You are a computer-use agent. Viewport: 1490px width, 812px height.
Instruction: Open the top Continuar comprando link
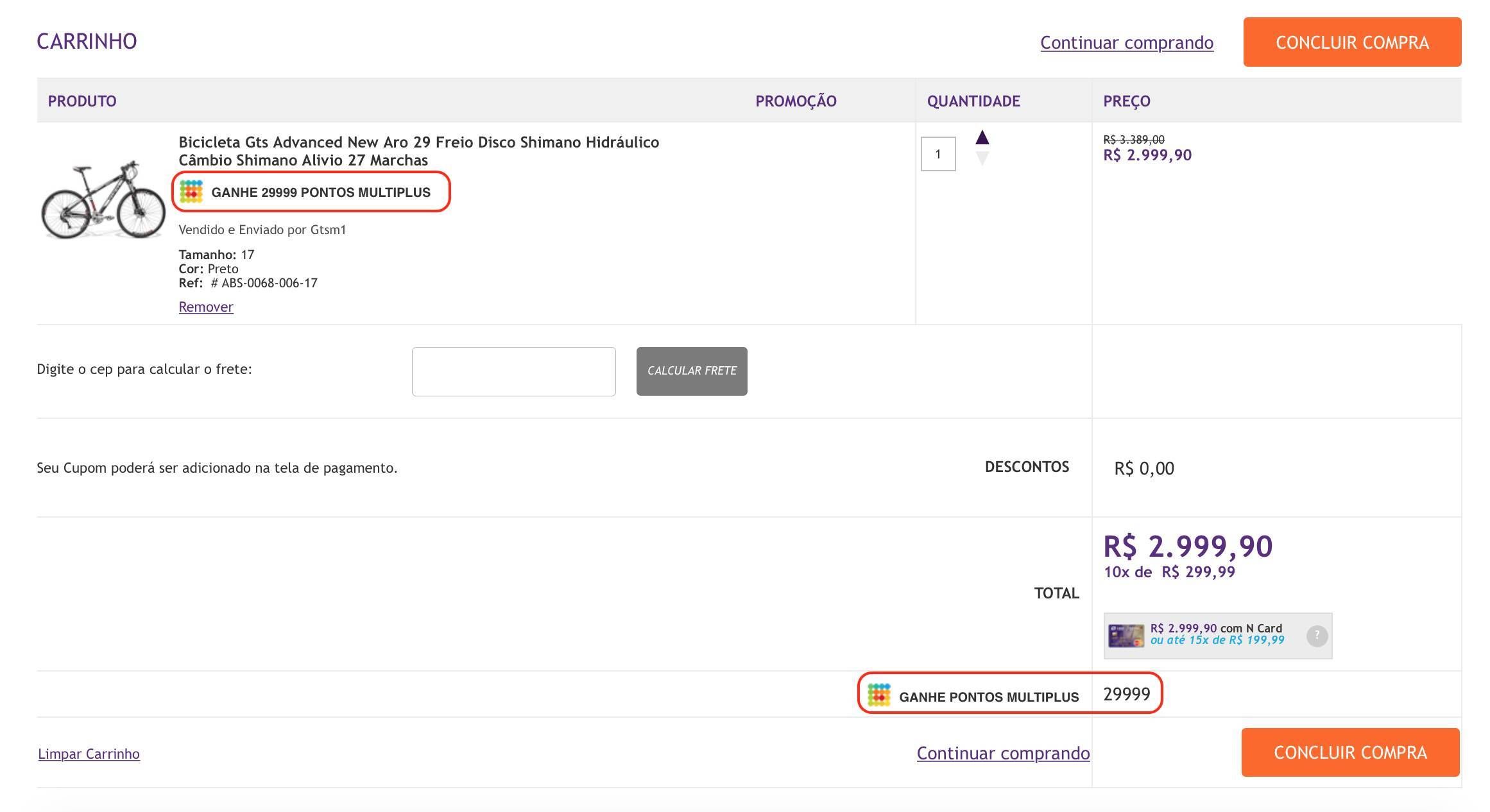(1127, 42)
